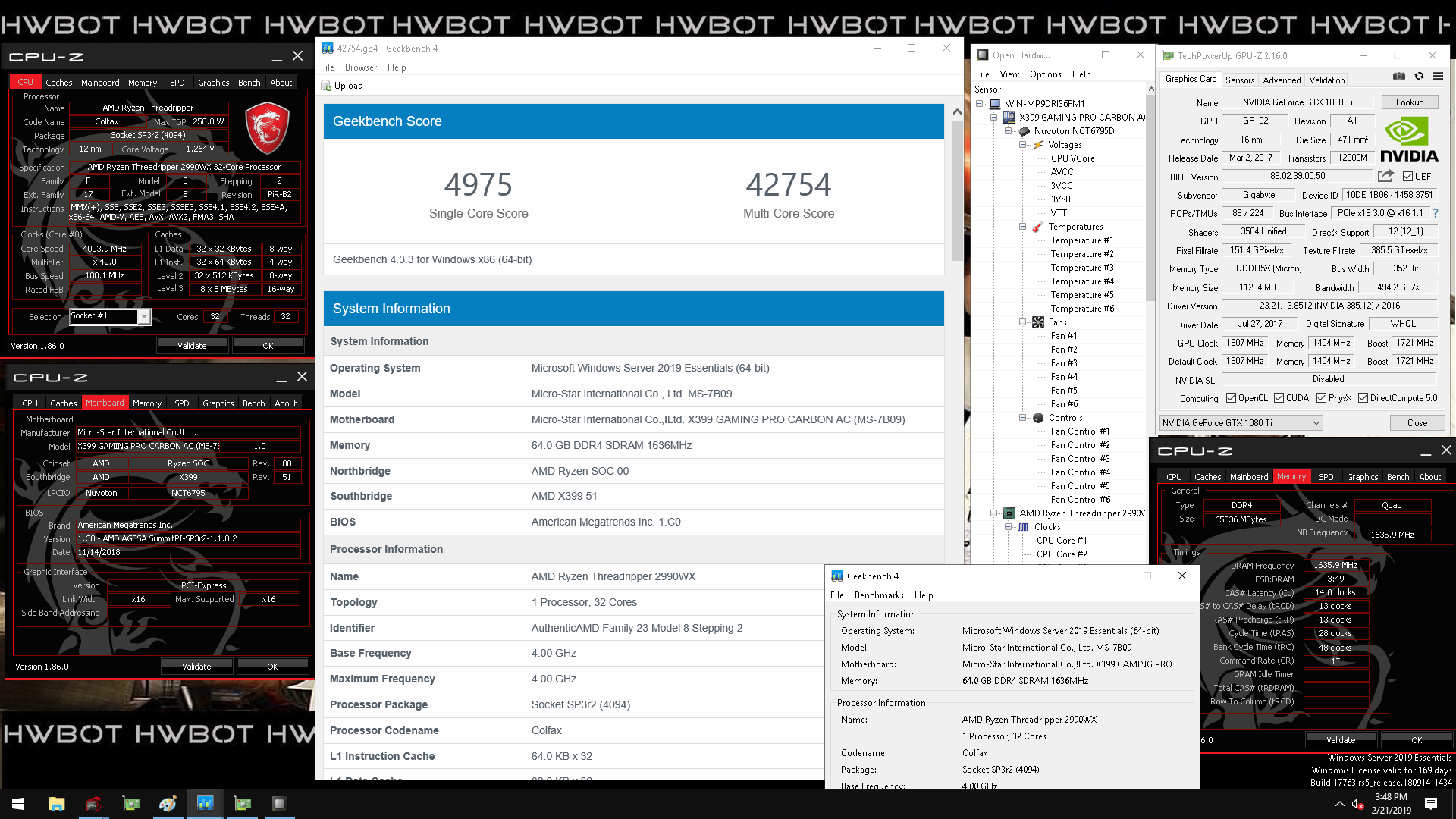
Task: Click the muted volume tray icon
Action: click(x=1358, y=804)
